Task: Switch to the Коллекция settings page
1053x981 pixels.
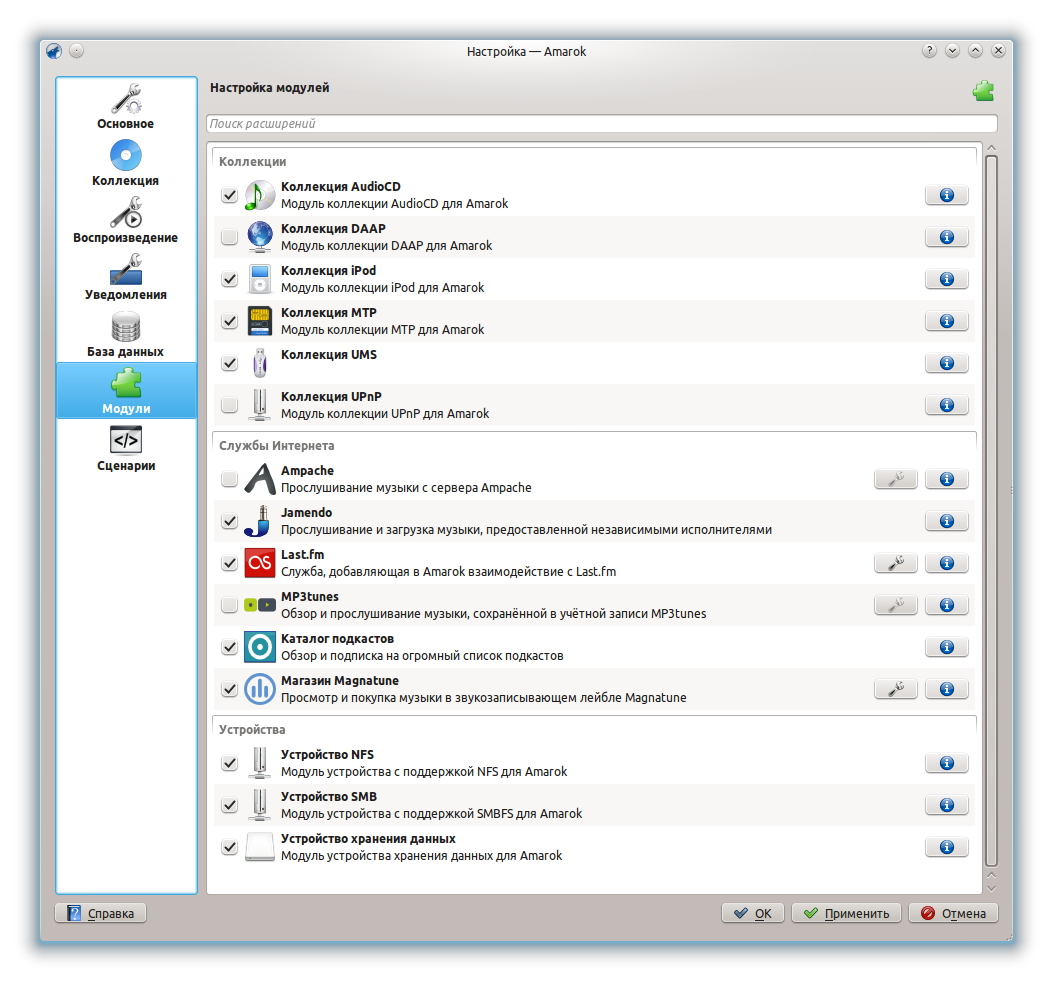Action: point(126,163)
